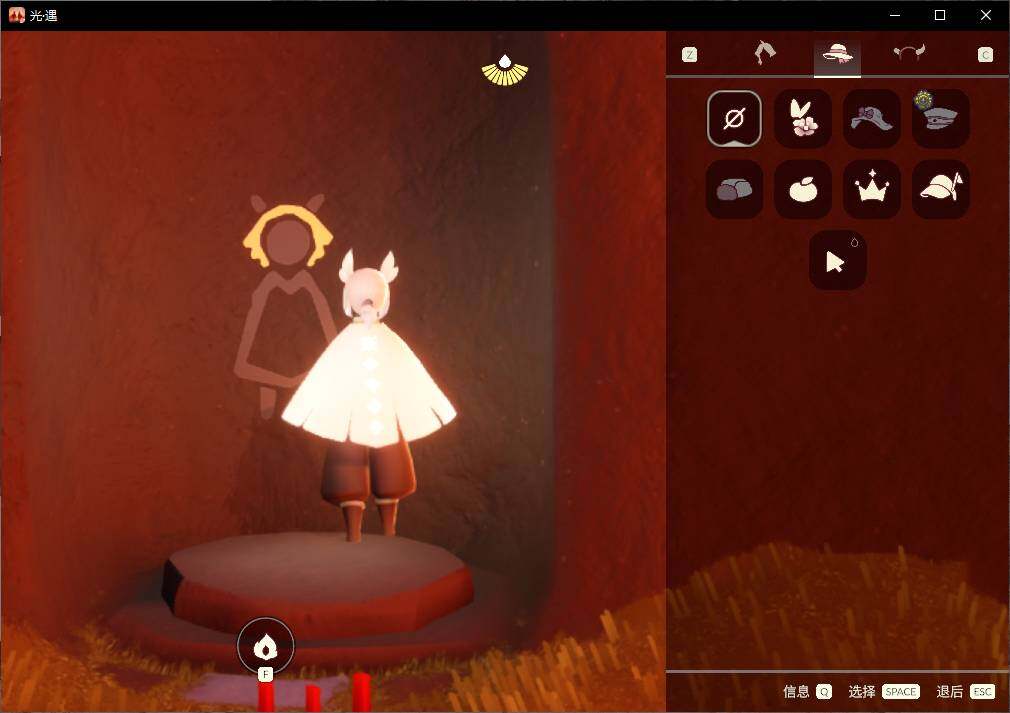The width and height of the screenshot is (1010, 713).
Task: Close the 光·遇 game window
Action: [x=986, y=15]
